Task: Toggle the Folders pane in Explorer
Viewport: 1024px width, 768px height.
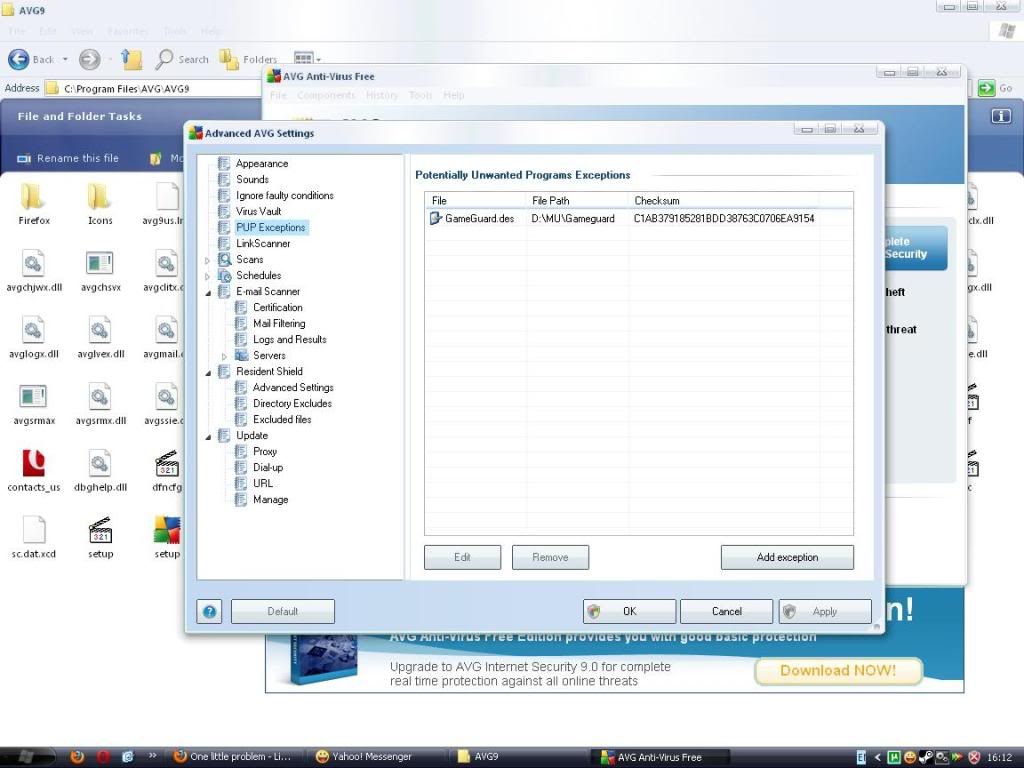Action: click(248, 59)
